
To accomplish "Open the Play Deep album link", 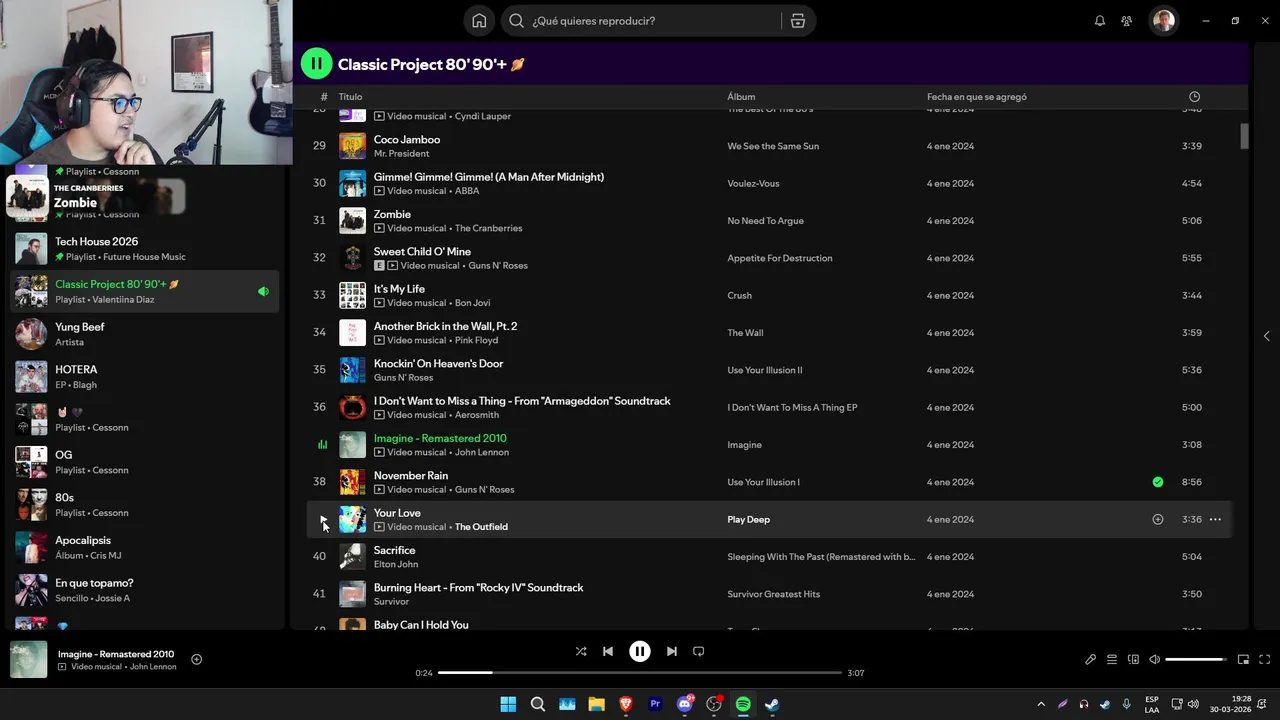I will 748,520.
